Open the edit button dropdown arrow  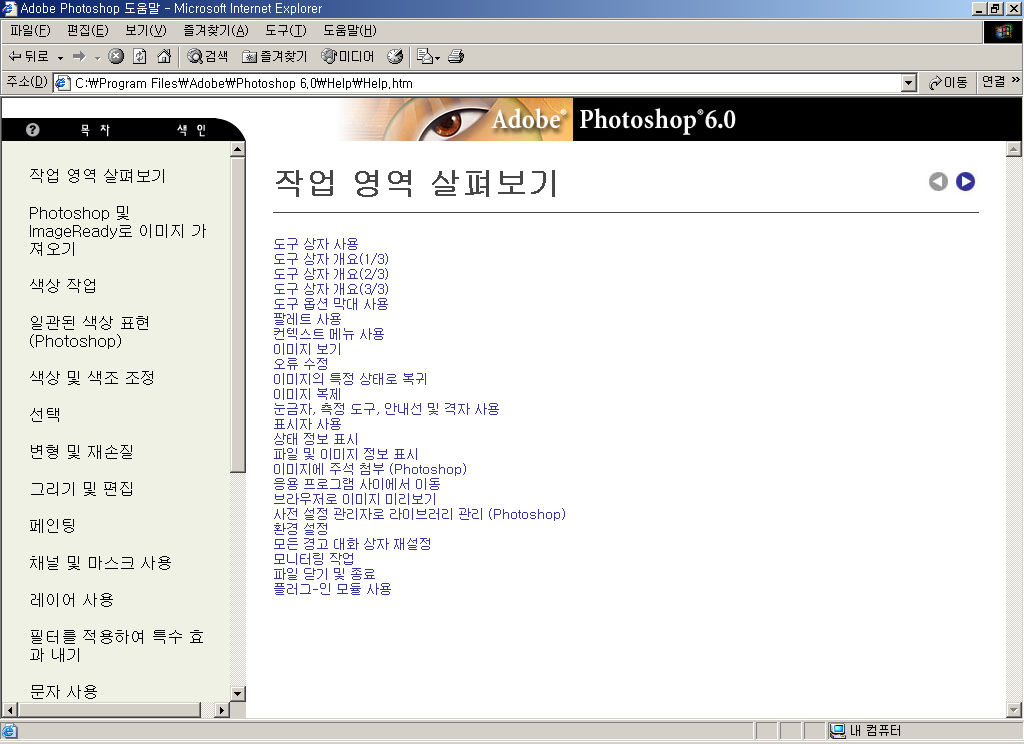pyautogui.click(x=438, y=58)
